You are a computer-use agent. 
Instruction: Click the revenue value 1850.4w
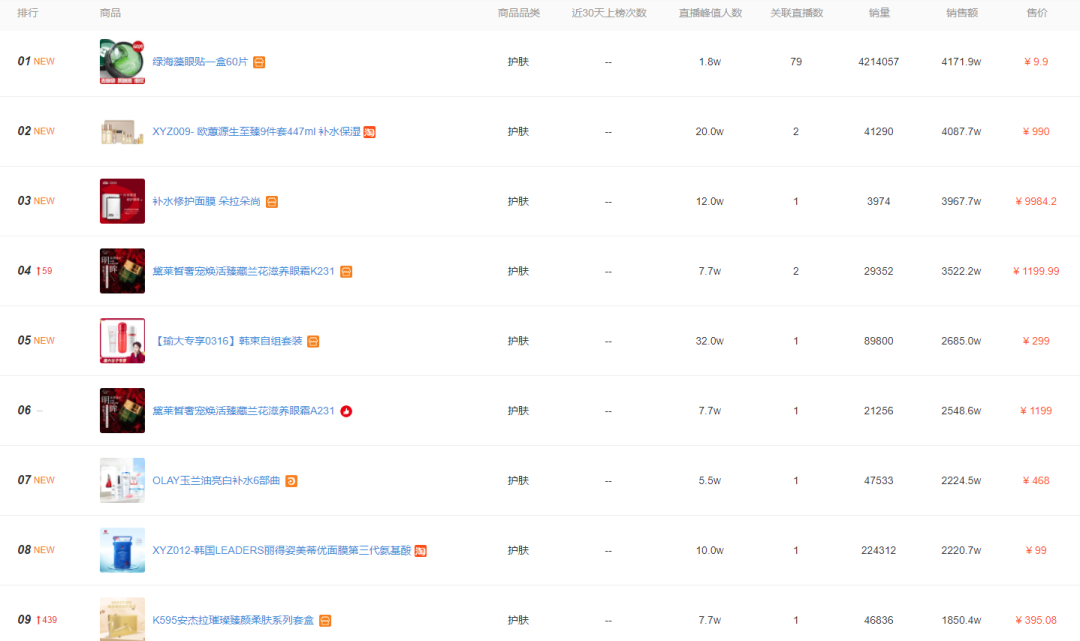(962, 620)
